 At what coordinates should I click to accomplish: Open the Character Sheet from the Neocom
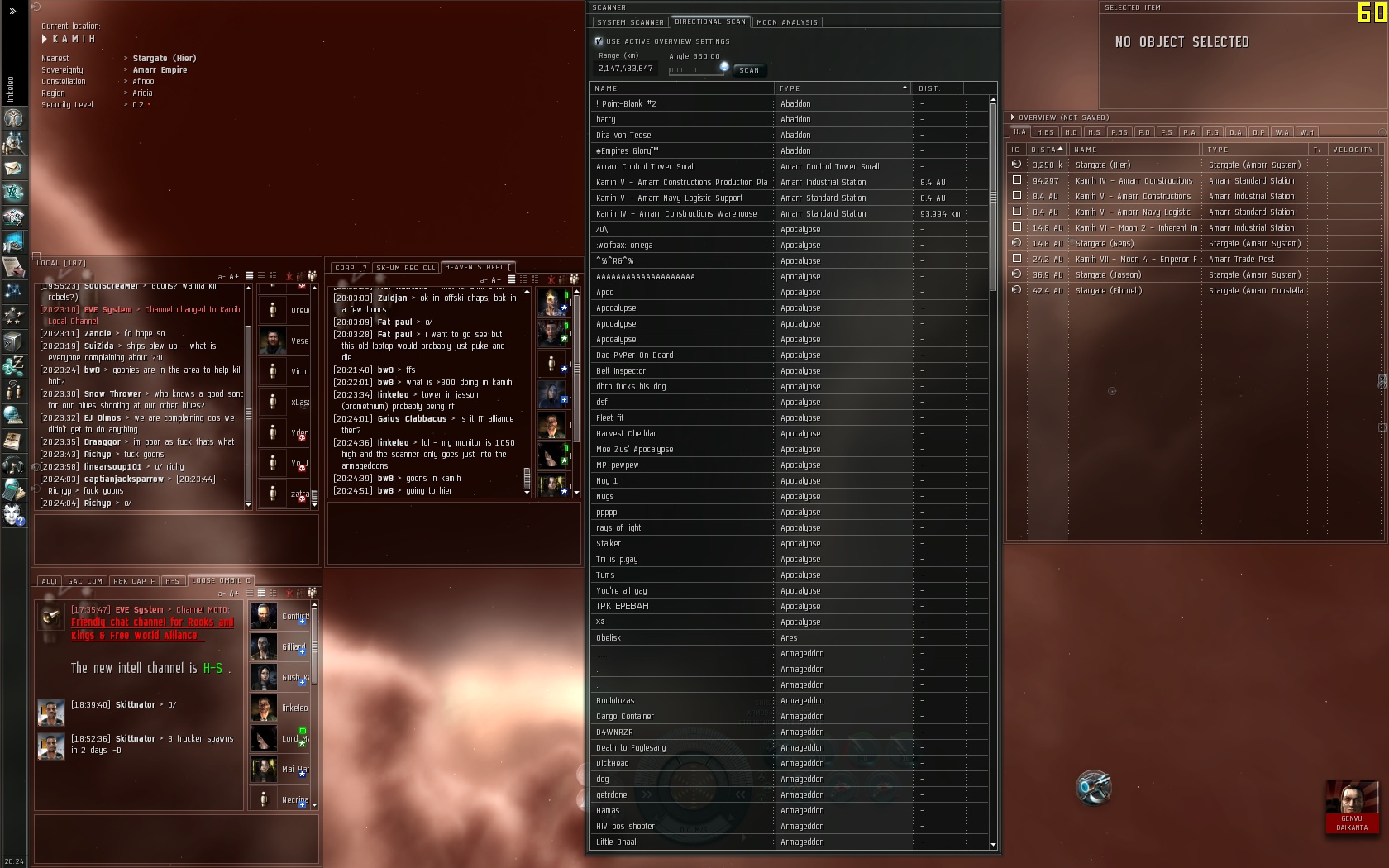13,118
